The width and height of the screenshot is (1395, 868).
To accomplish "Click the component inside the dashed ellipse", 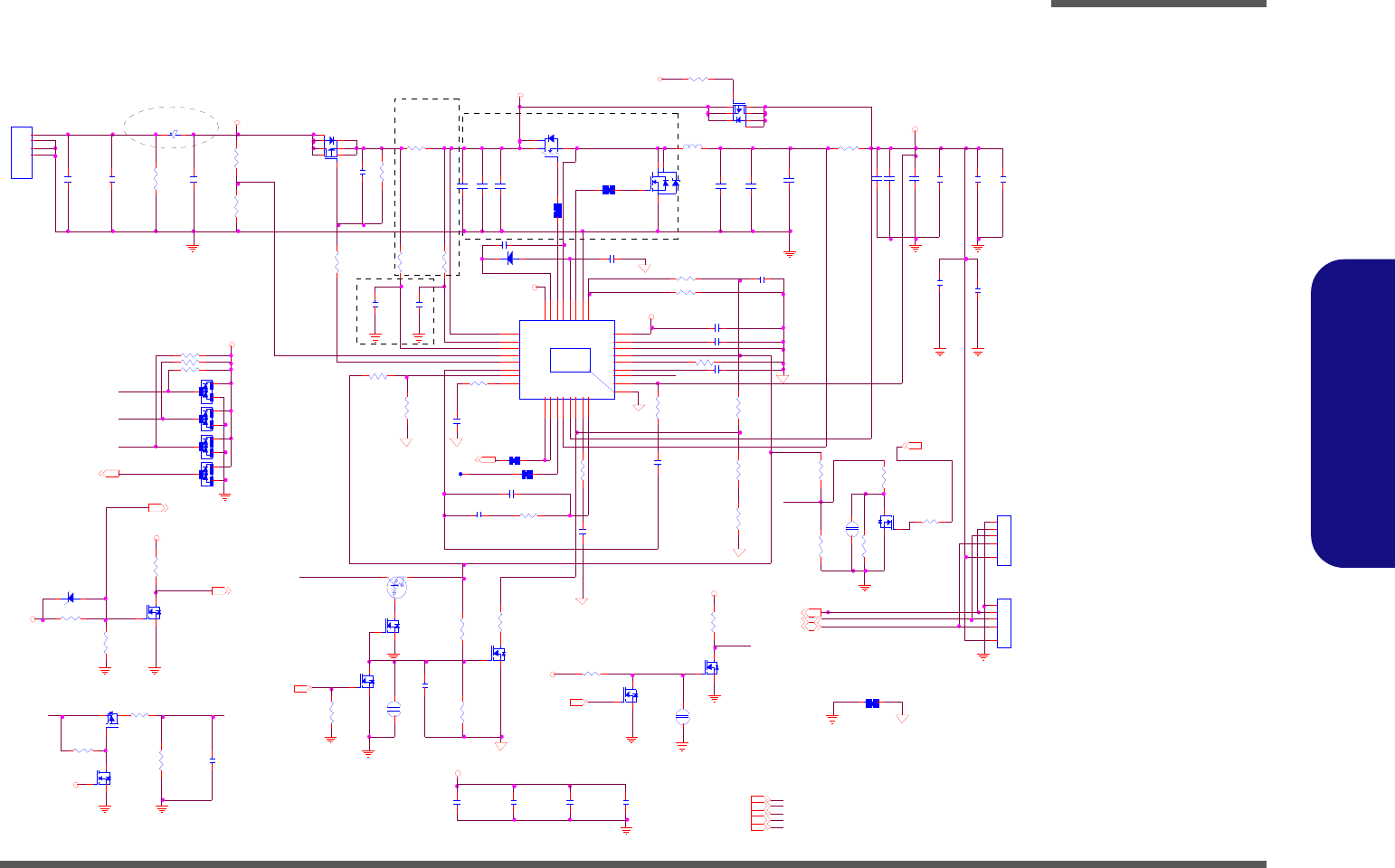I will [173, 135].
